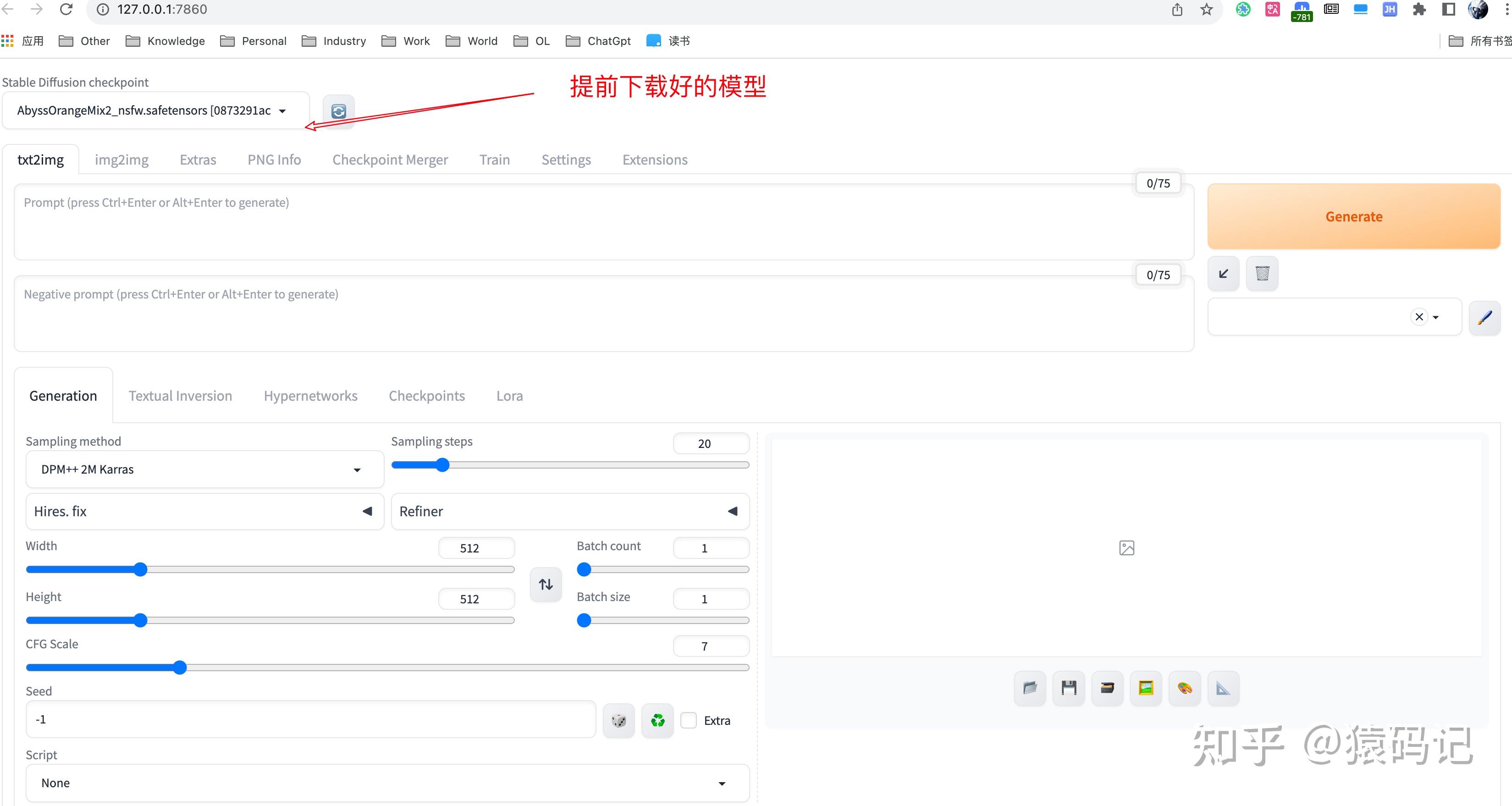Open the Lora tab

pyautogui.click(x=509, y=396)
